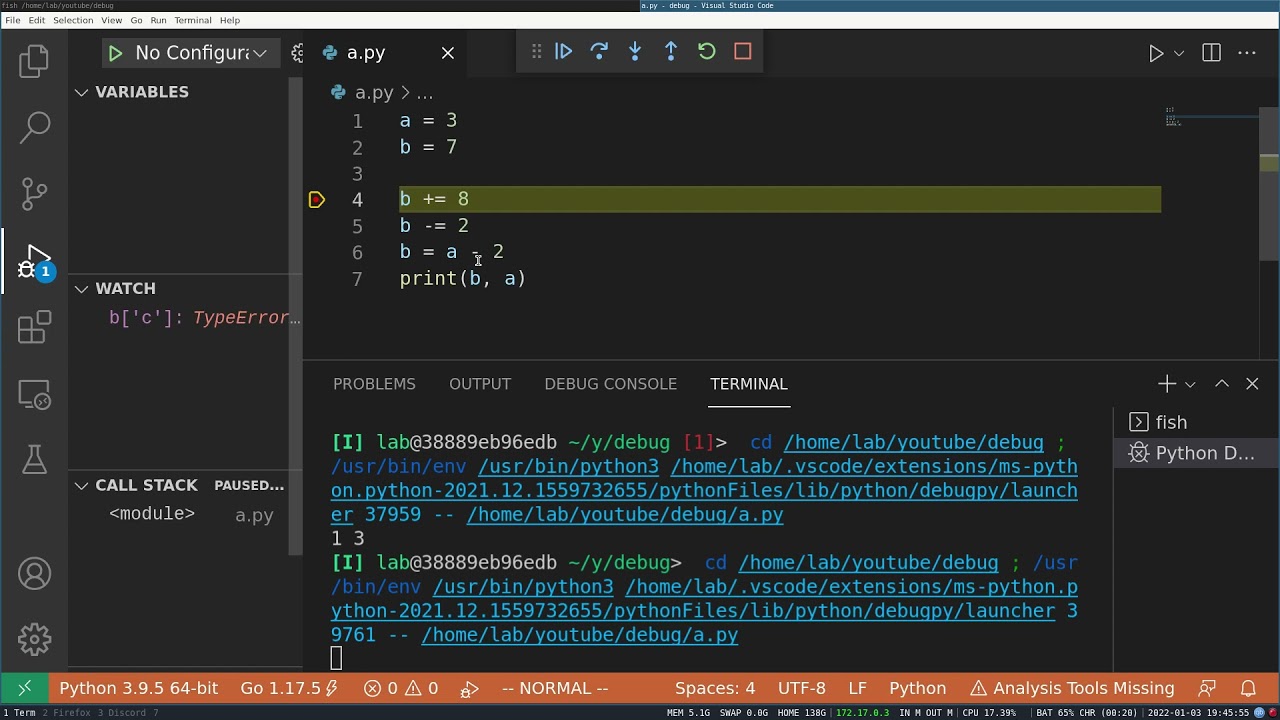Screen dimensions: 1280x720
Task: Click debug Step Into button
Action: [x=635, y=51]
